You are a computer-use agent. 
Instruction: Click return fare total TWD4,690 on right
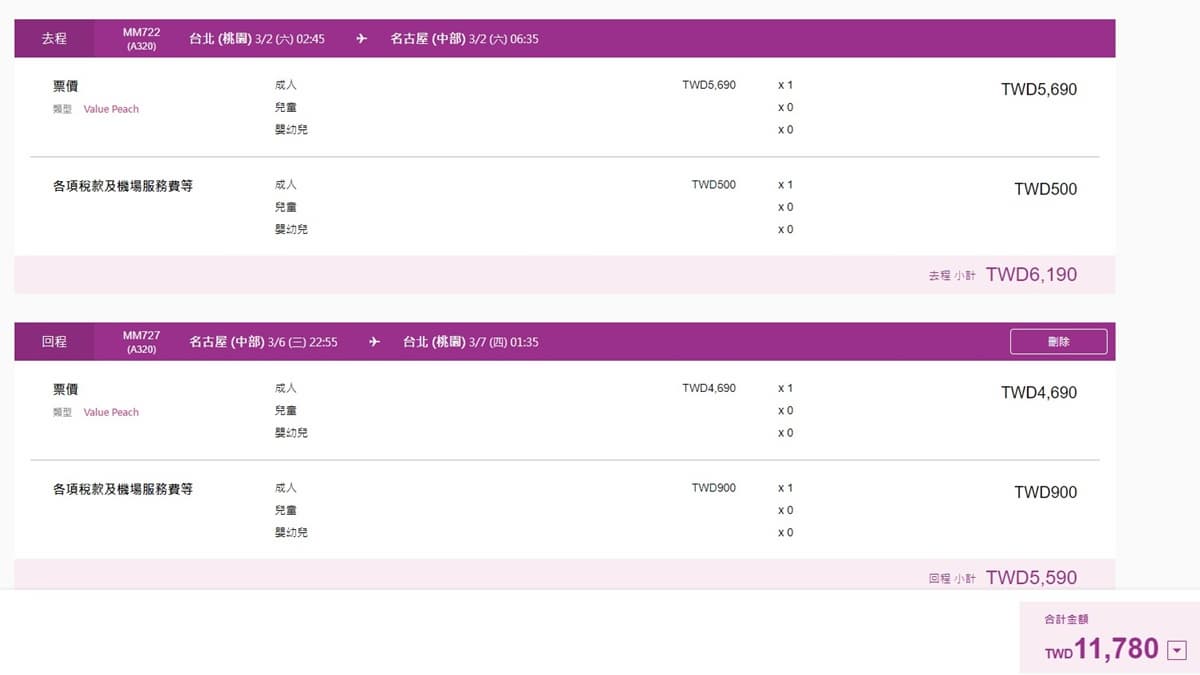pyautogui.click(x=1039, y=393)
